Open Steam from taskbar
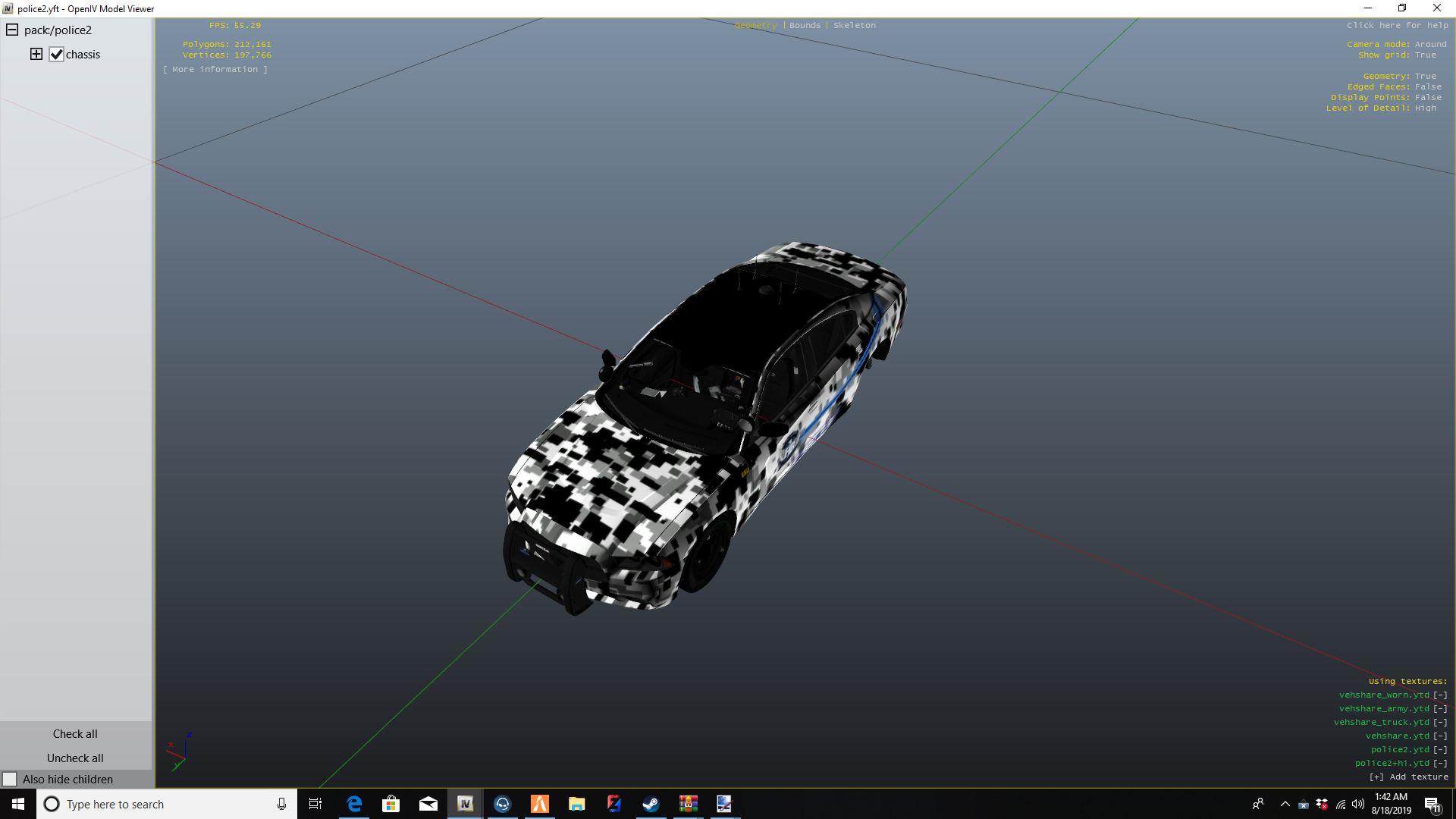The image size is (1456, 819). click(x=651, y=804)
